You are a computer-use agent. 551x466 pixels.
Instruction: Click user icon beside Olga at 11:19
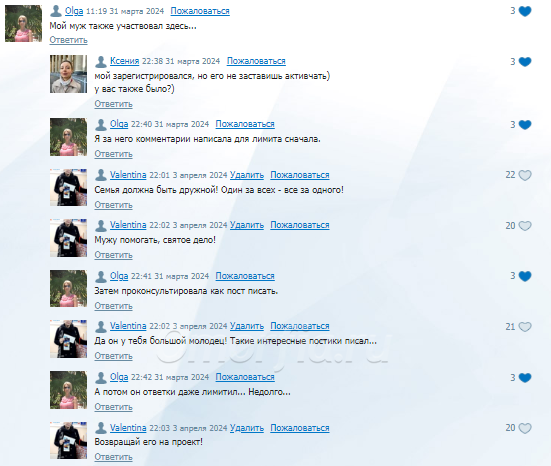click(56, 11)
